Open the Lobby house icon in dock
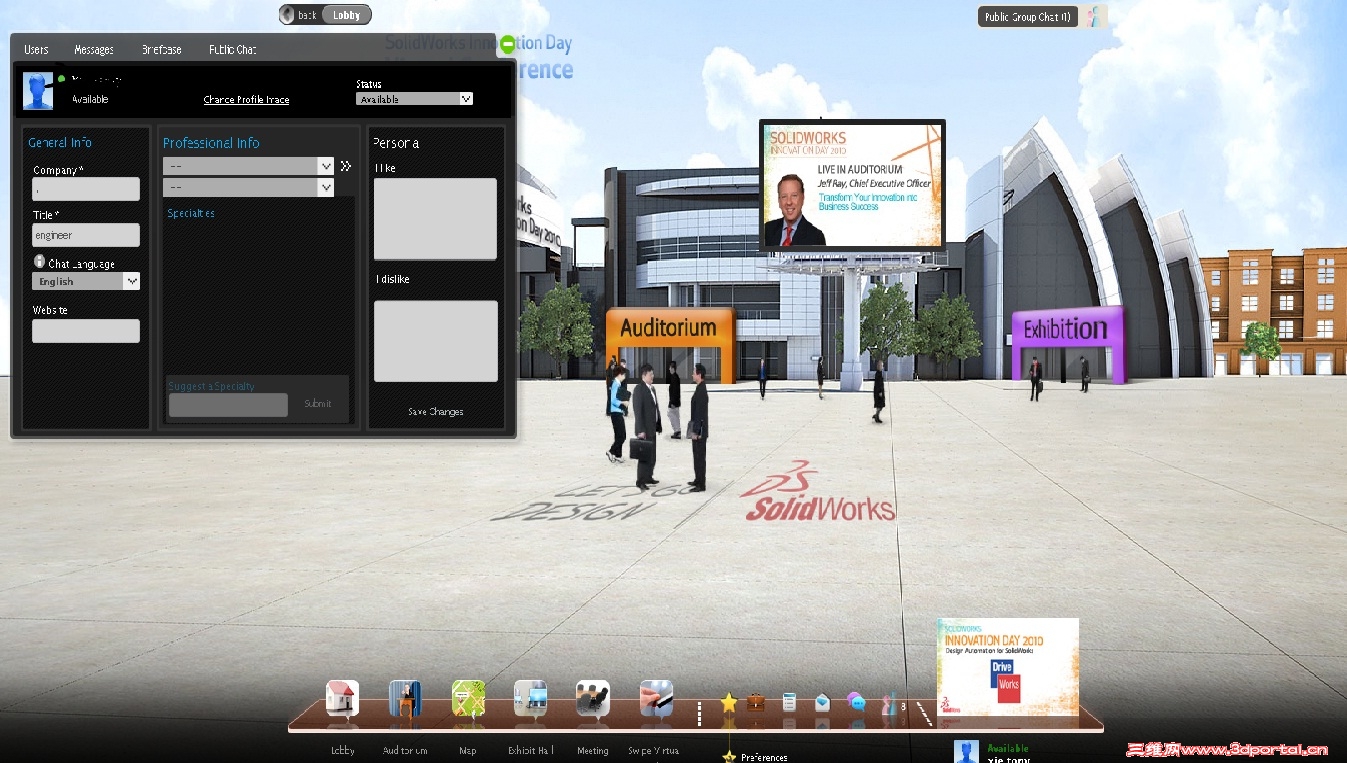The image size is (1347, 763). pos(342,698)
